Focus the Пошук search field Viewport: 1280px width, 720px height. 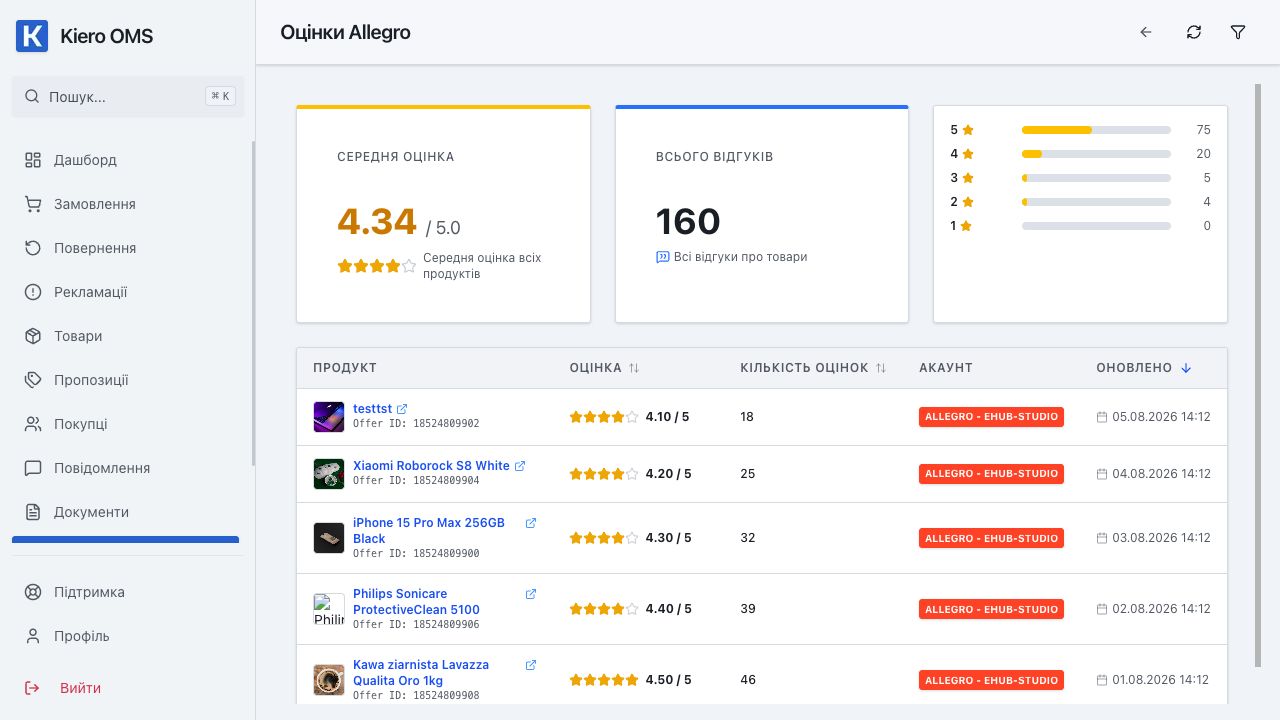pyautogui.click(x=128, y=97)
